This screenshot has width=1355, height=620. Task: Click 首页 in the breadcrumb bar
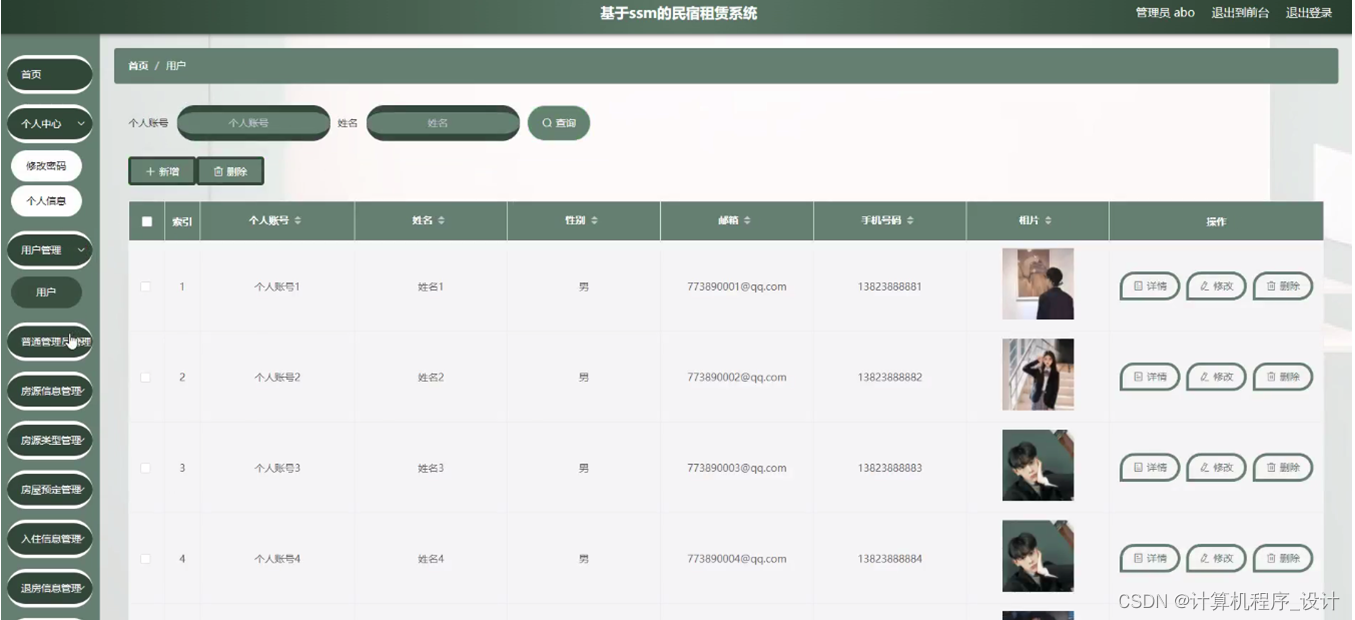point(138,66)
